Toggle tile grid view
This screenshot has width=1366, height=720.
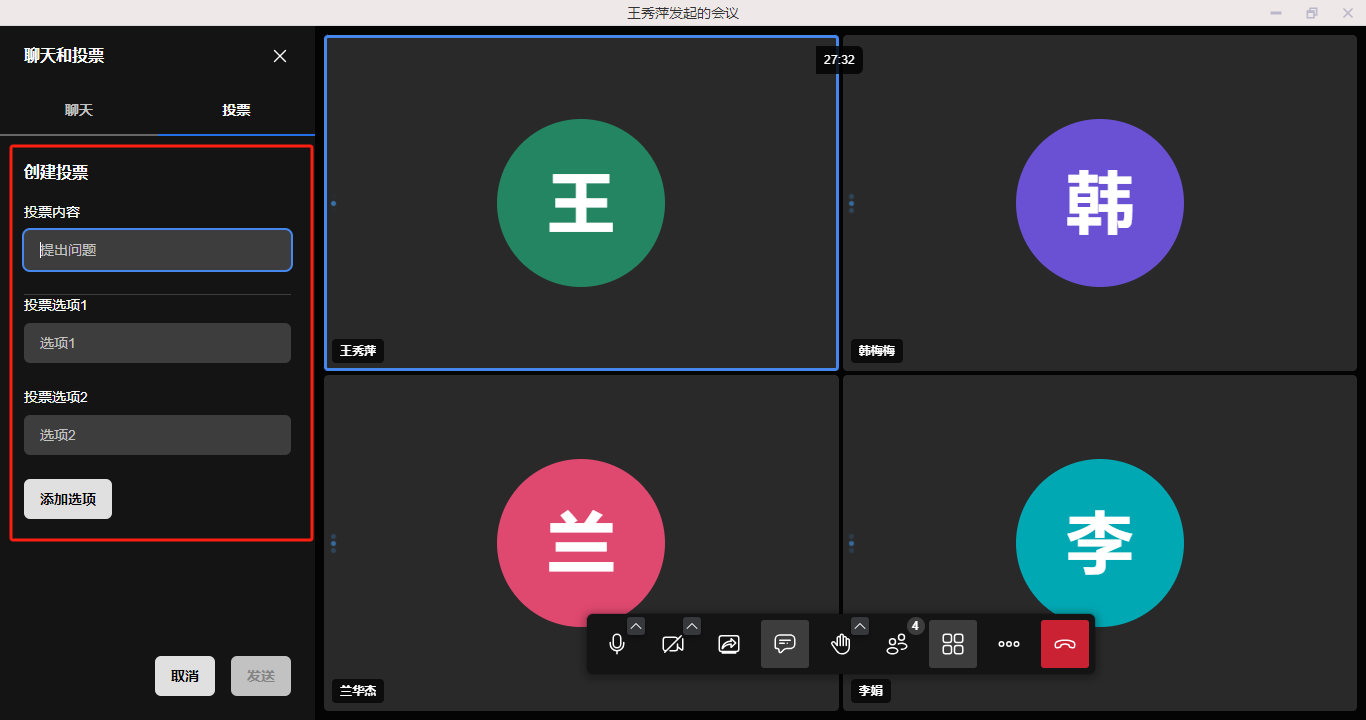point(953,644)
